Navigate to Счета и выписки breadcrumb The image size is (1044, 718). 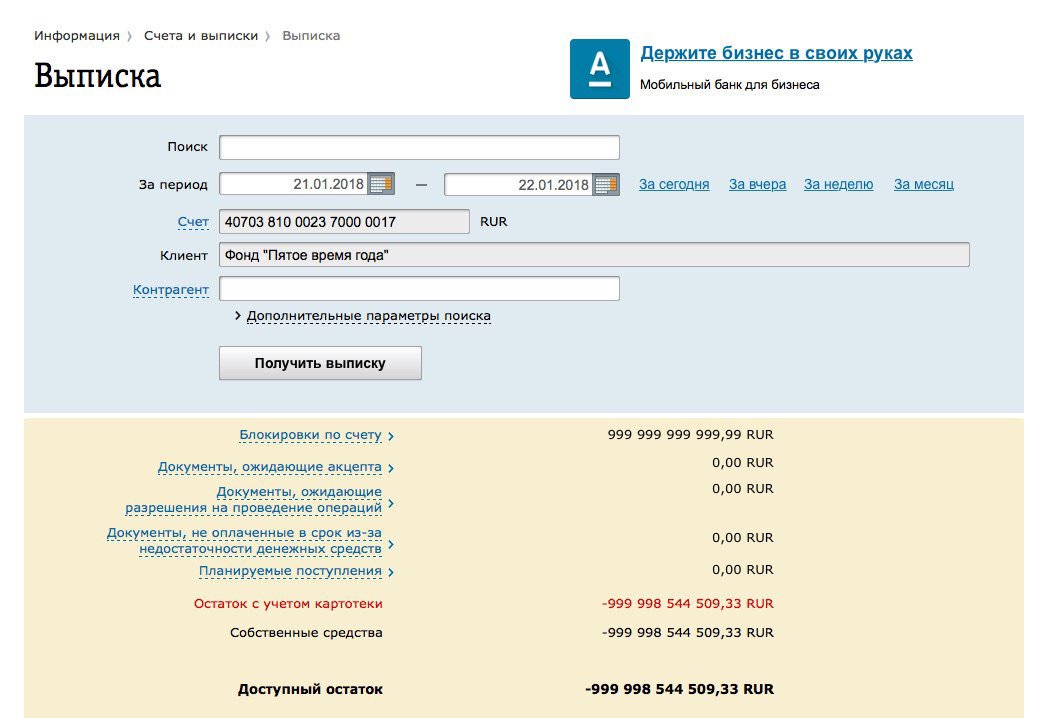click(200, 36)
